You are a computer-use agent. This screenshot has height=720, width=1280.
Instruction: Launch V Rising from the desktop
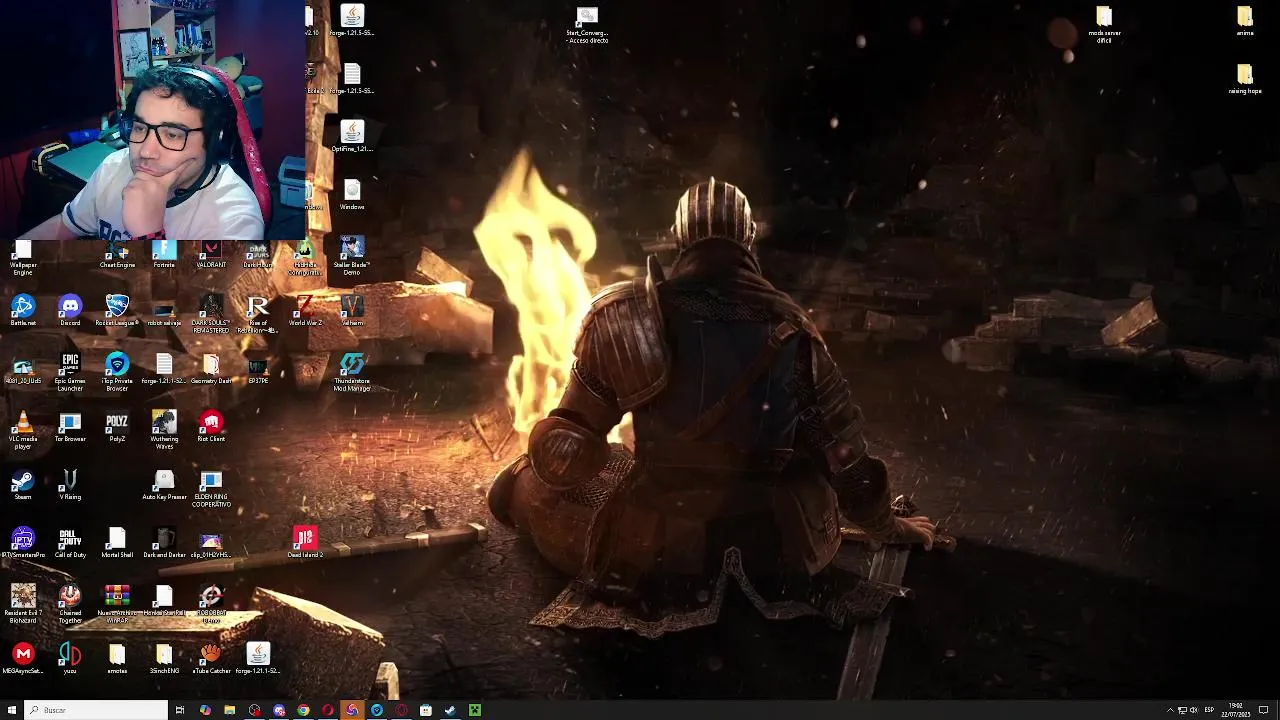70,485
